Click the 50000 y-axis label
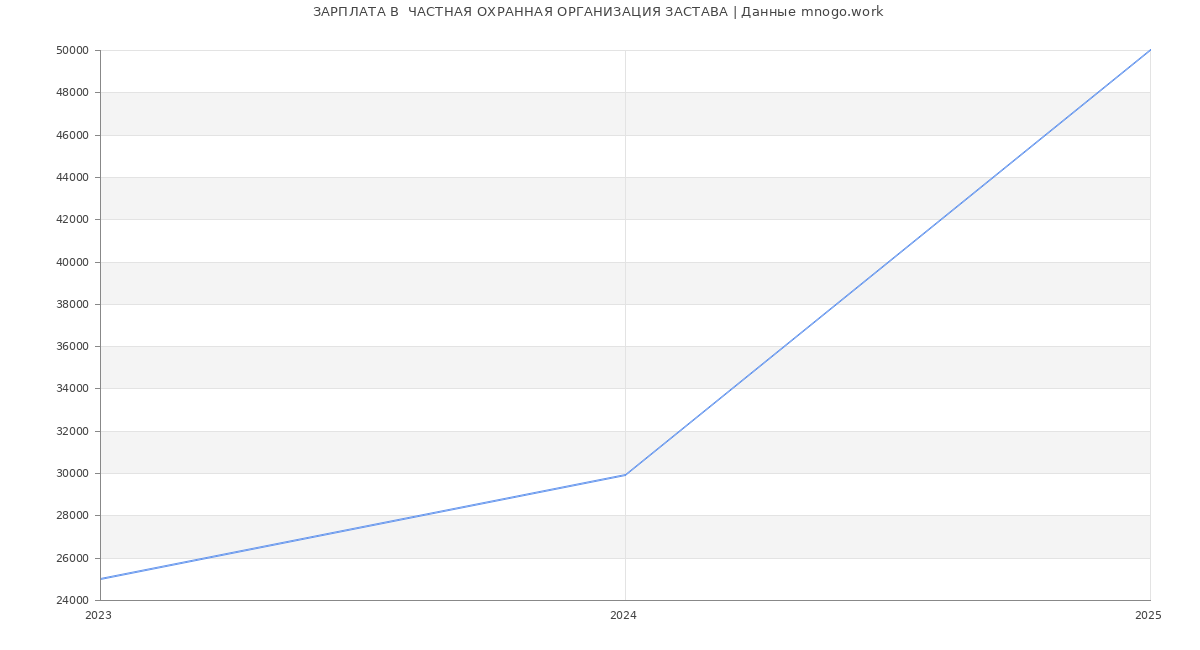The height and width of the screenshot is (650, 1200). [73, 50]
